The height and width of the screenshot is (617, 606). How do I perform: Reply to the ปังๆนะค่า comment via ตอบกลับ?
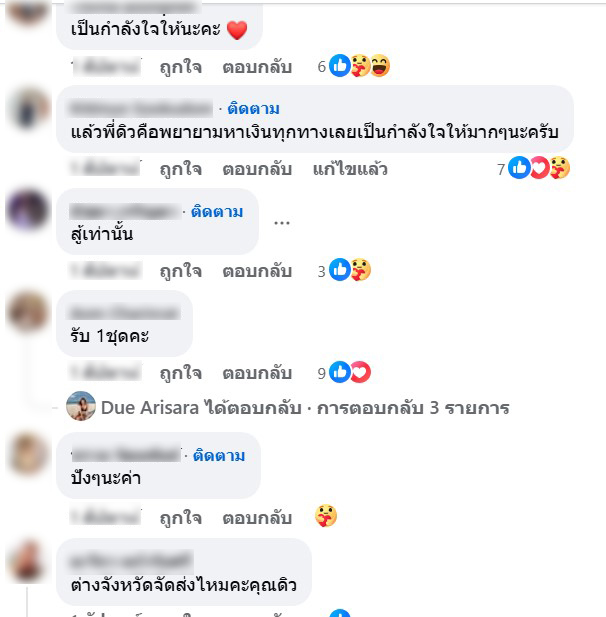tap(257, 517)
